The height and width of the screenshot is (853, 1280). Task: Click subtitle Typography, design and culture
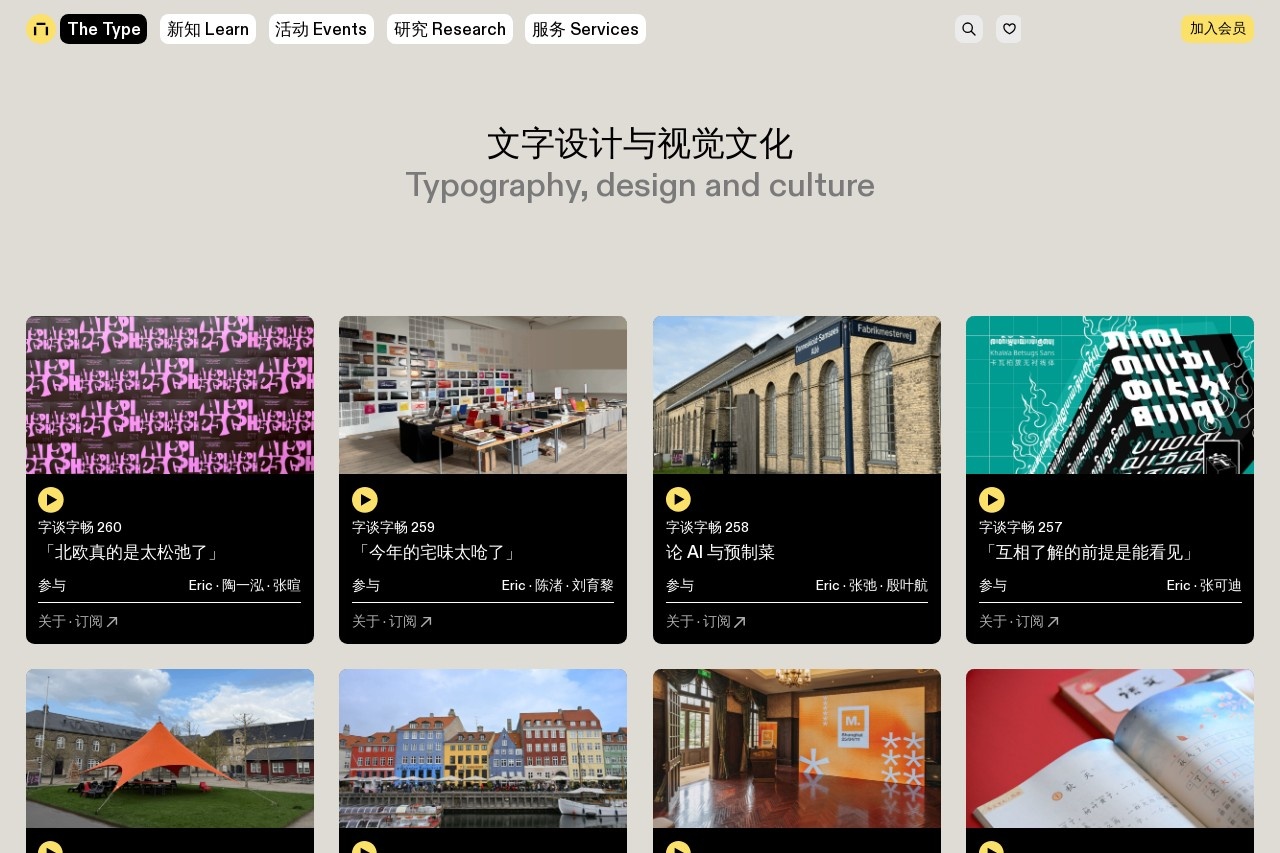[x=640, y=186]
